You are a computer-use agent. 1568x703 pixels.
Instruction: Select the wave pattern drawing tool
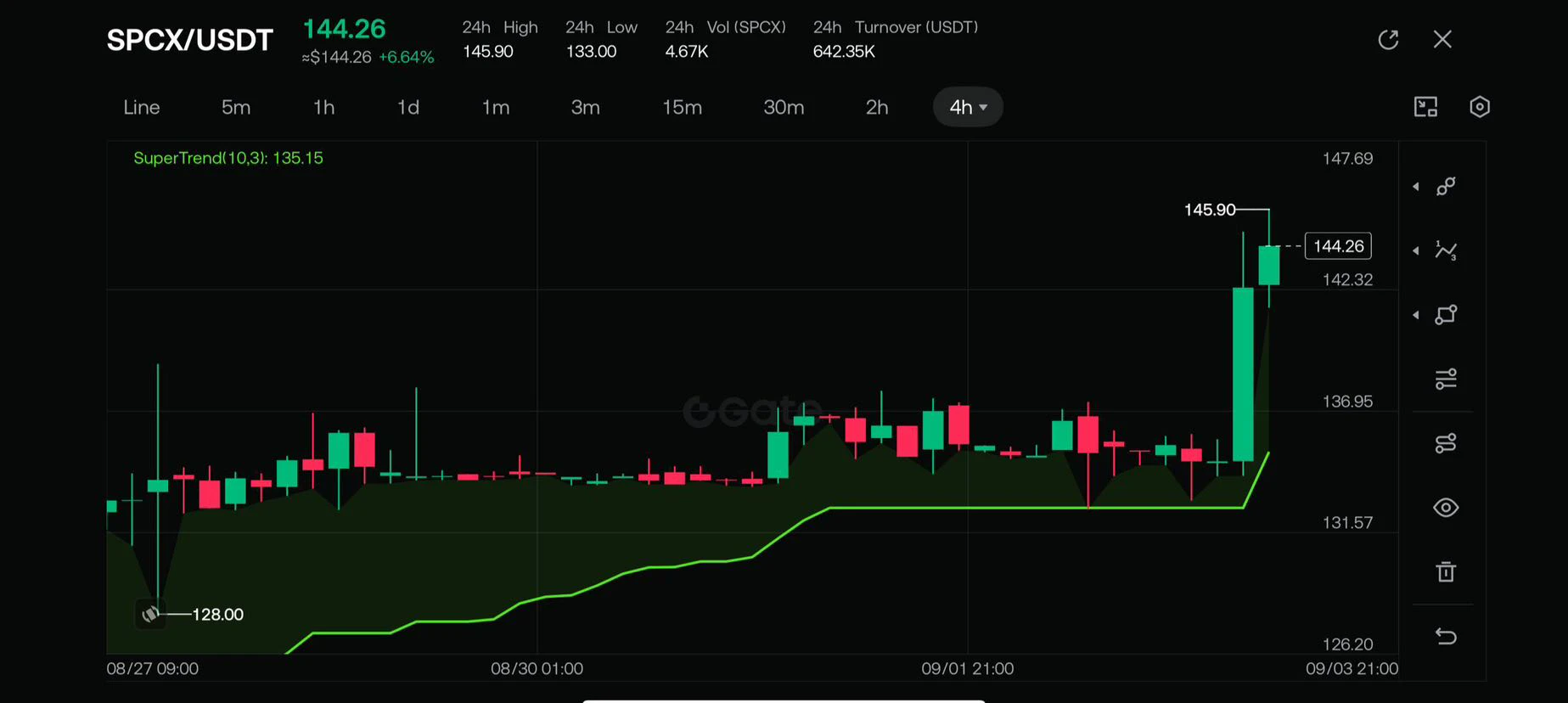1446,250
